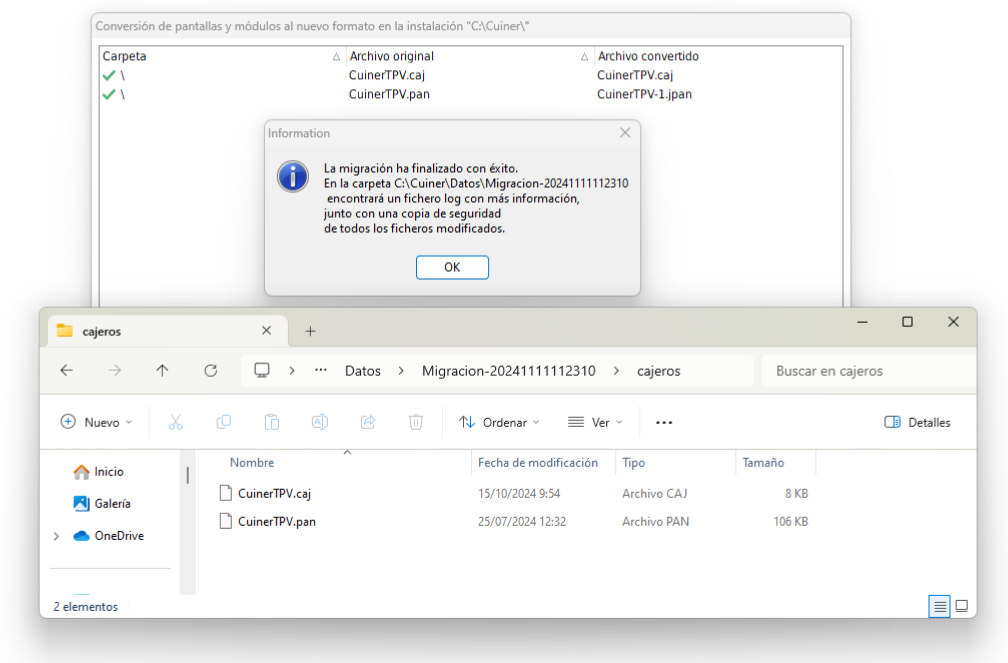Click green checkmark on the CuinerTPV.pan row
Viewport: 1008px width, 663px height.
click(109, 95)
